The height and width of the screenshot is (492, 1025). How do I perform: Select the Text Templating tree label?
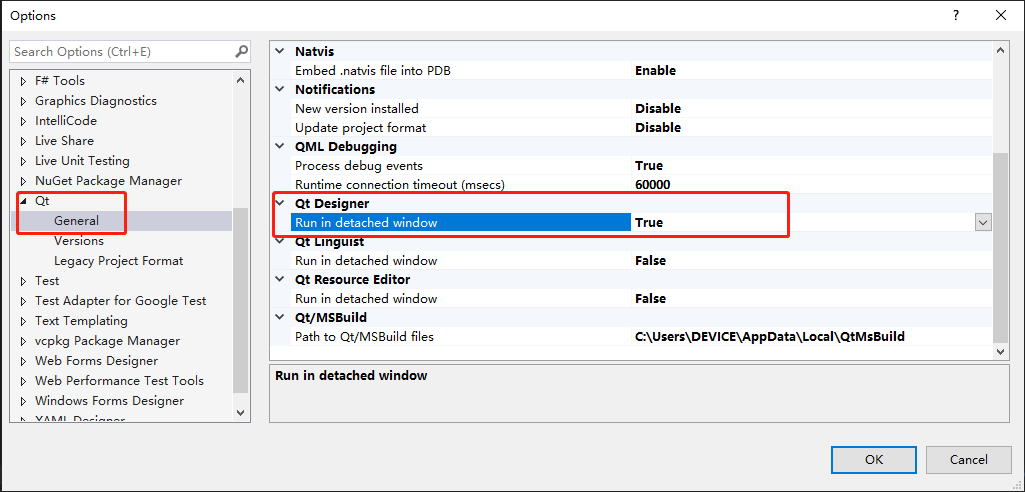81,321
